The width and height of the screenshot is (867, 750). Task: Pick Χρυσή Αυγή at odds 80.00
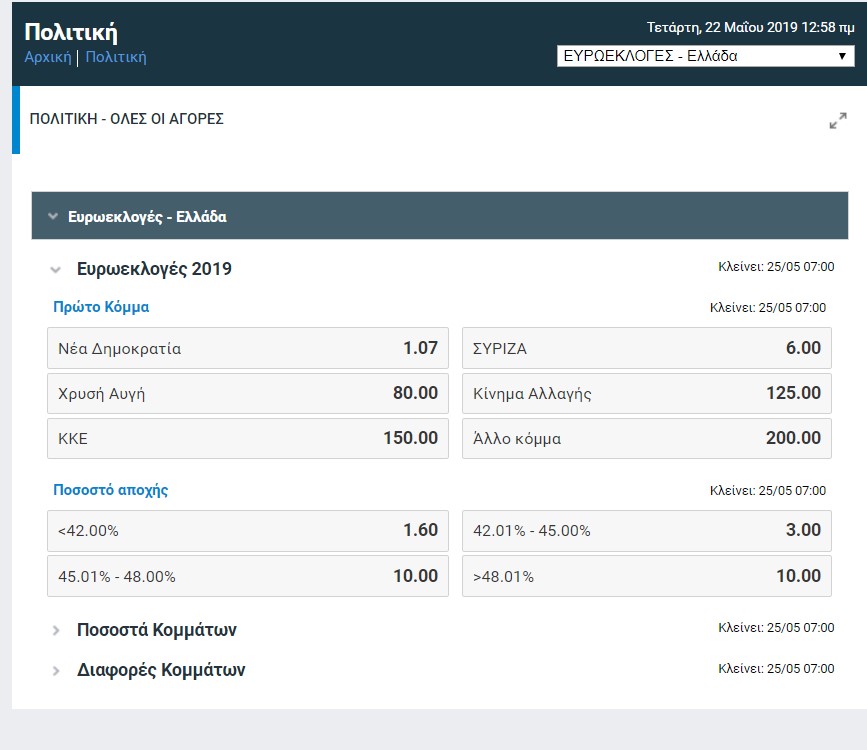(x=247, y=393)
